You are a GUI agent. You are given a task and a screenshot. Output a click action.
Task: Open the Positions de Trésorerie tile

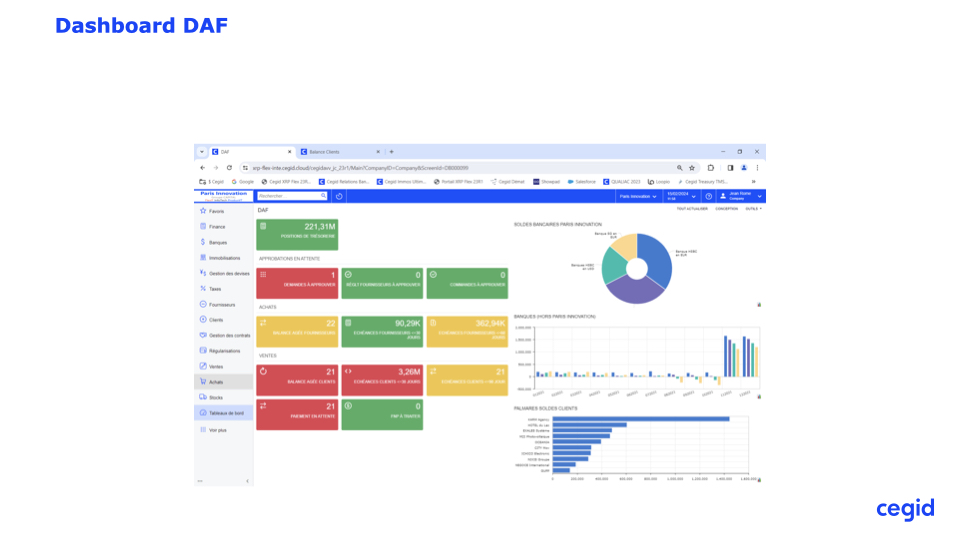pos(297,234)
